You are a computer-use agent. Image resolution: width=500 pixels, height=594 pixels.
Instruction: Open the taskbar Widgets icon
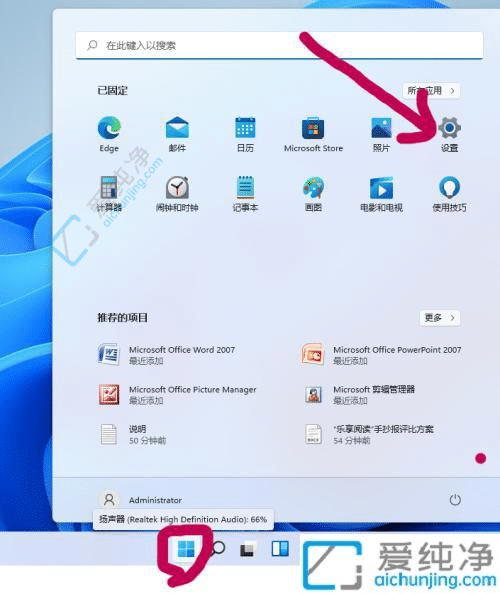(x=280, y=548)
